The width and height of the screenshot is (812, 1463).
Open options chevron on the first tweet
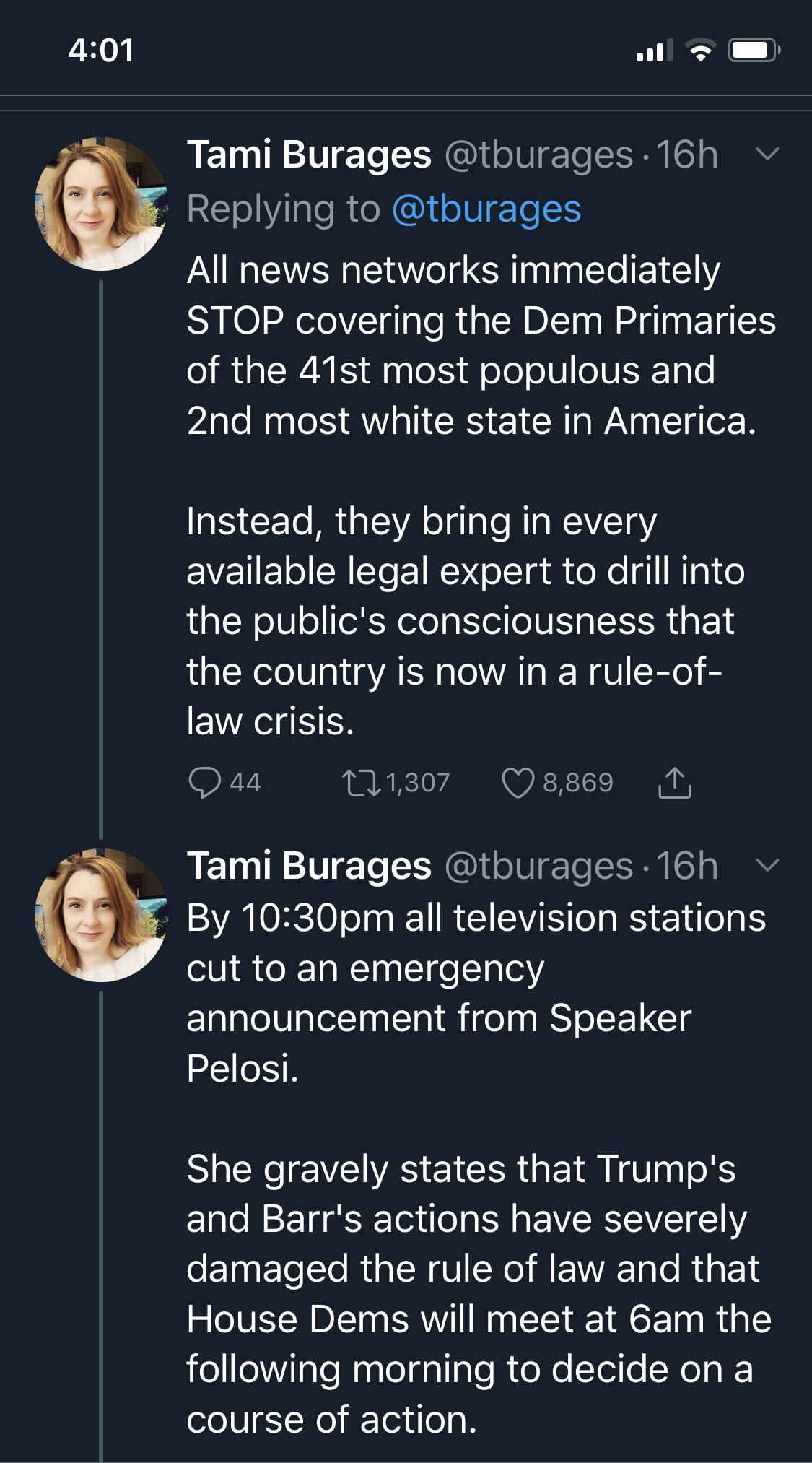click(767, 154)
